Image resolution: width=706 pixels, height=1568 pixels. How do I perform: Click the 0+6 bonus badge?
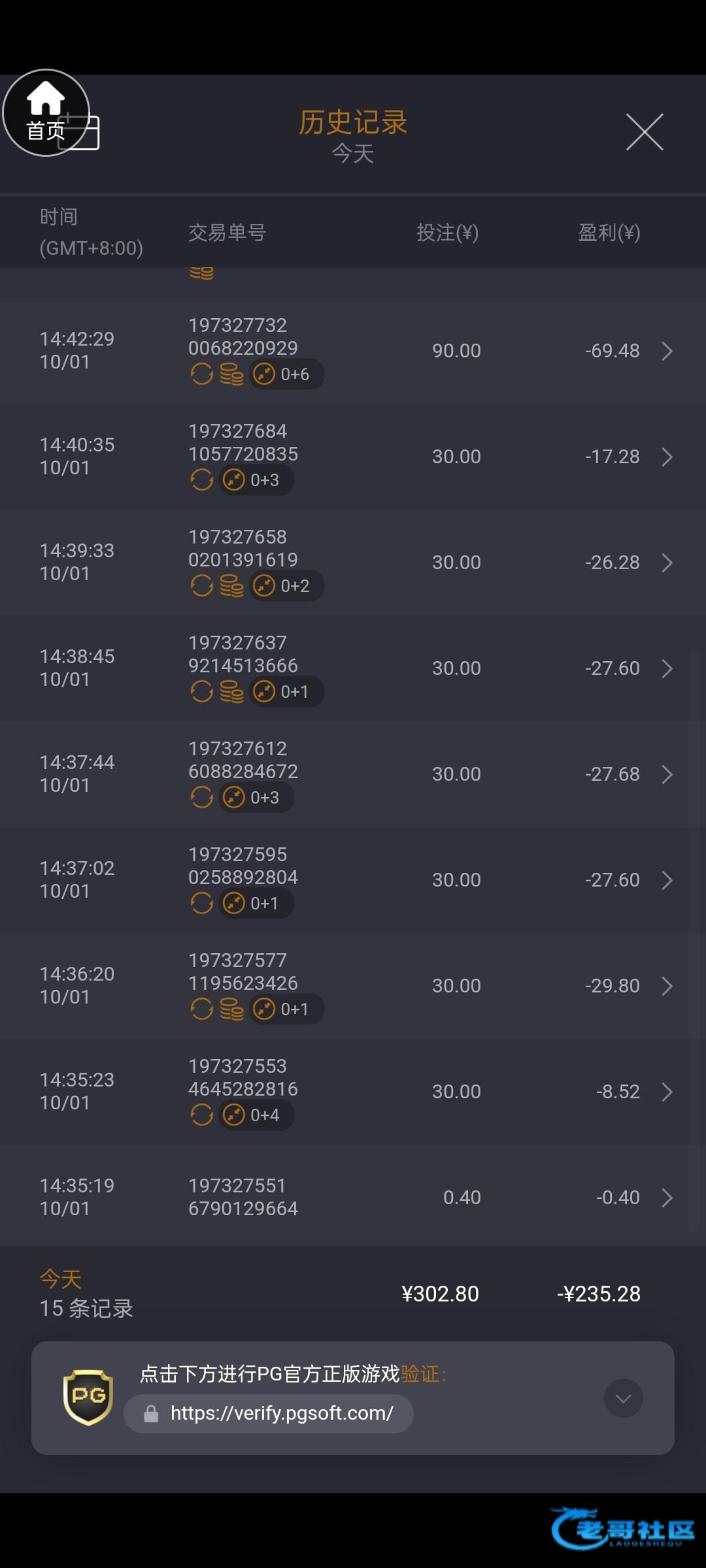286,374
